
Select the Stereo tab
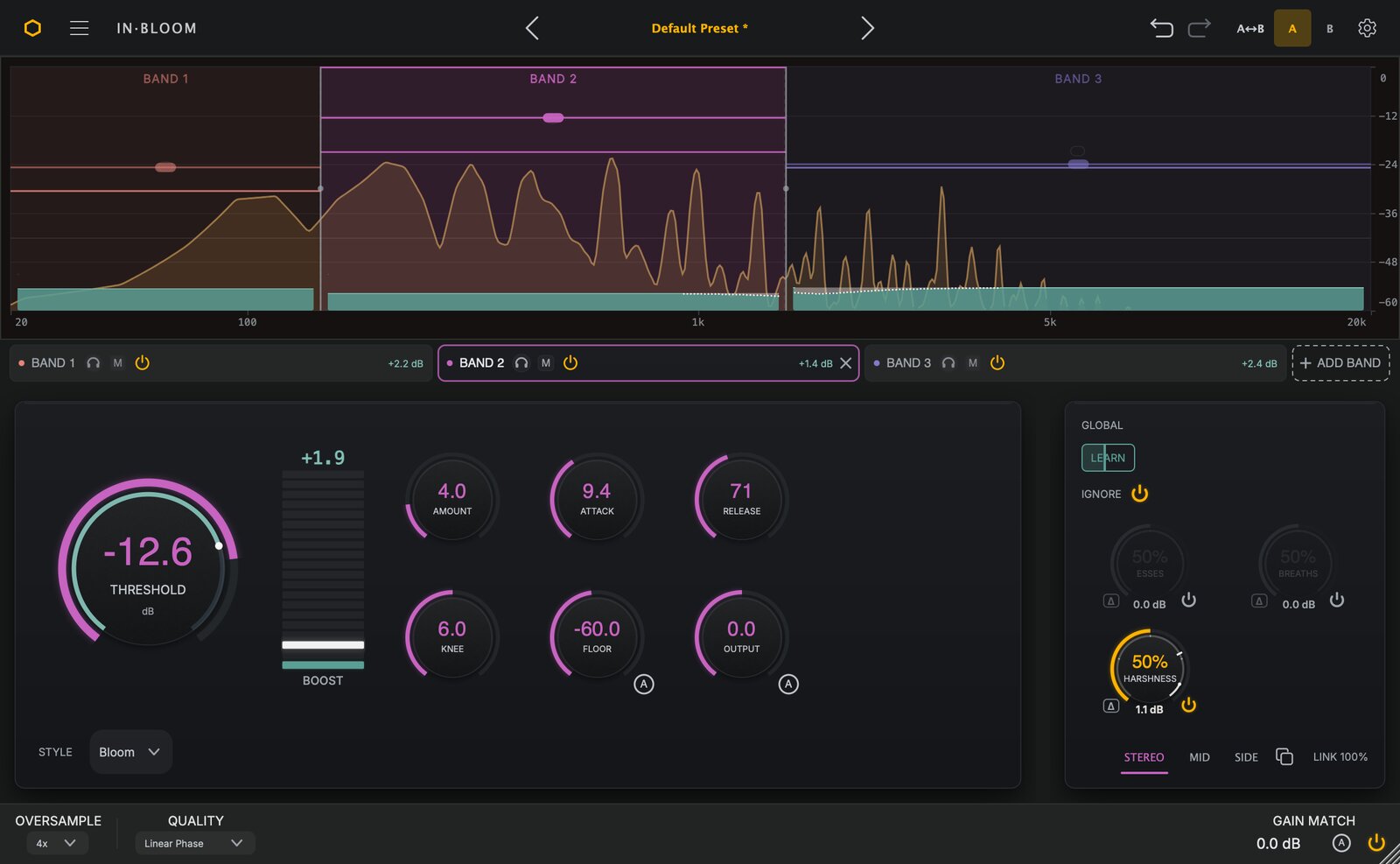point(1144,757)
